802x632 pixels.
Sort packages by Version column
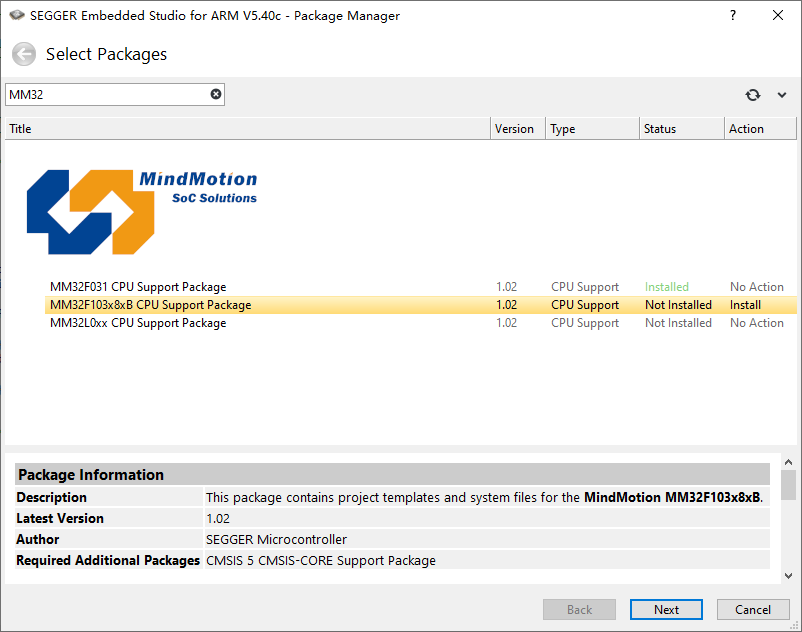(x=518, y=129)
